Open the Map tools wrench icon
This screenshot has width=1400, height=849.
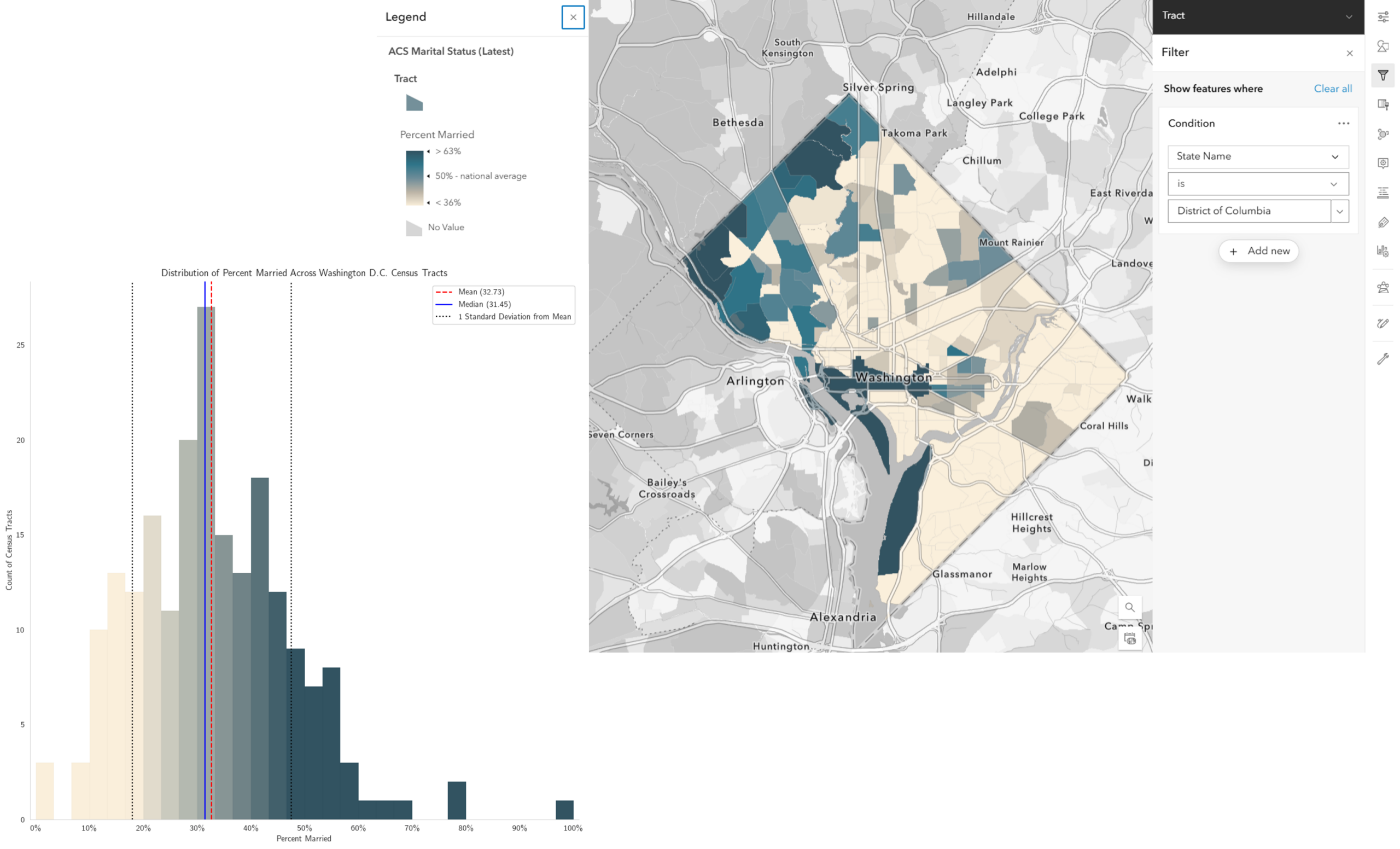1382,358
